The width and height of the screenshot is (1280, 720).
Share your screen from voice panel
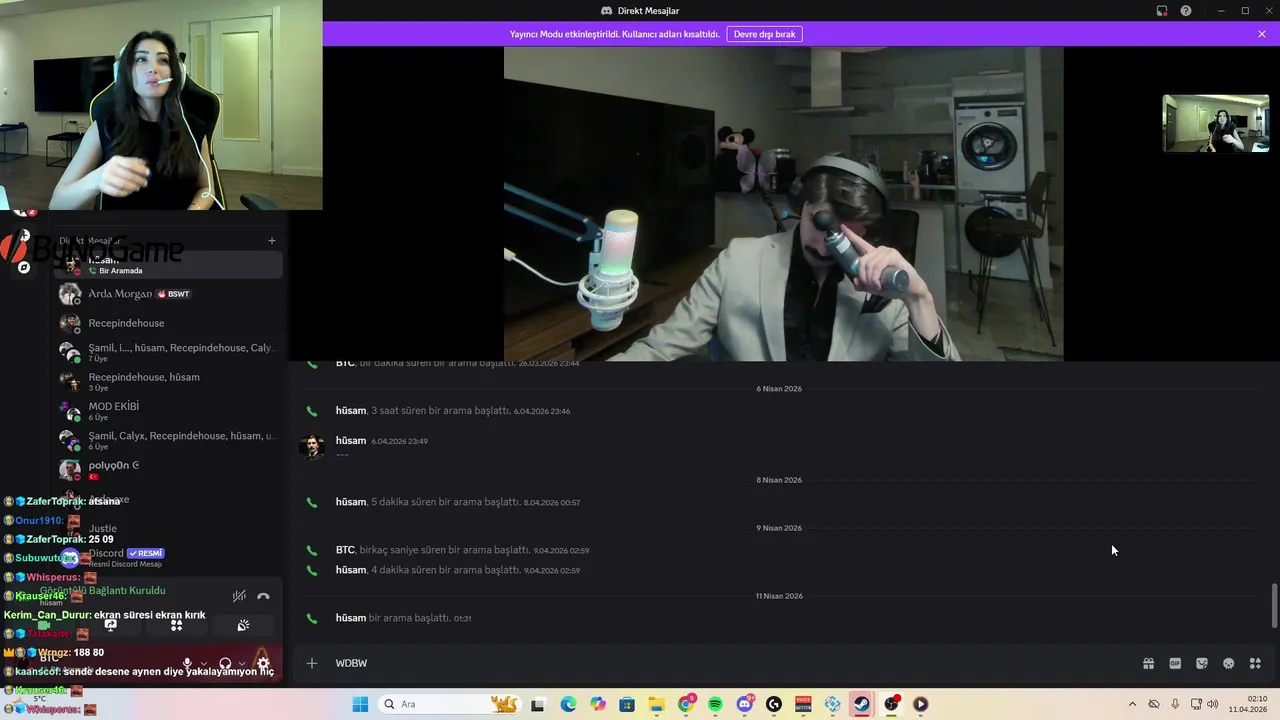[x=111, y=625]
